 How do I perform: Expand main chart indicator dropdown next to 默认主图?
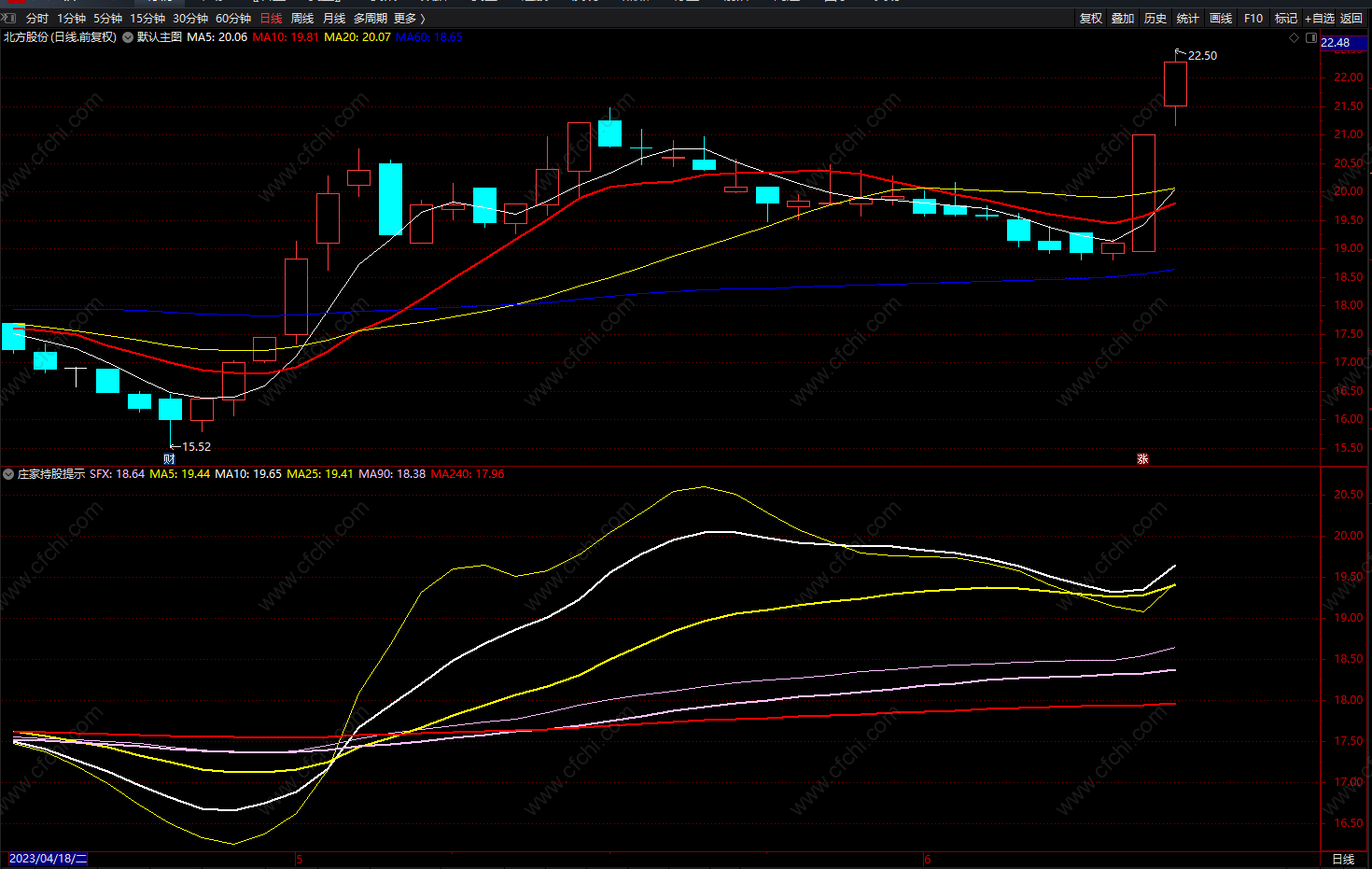pyautogui.click(x=128, y=37)
